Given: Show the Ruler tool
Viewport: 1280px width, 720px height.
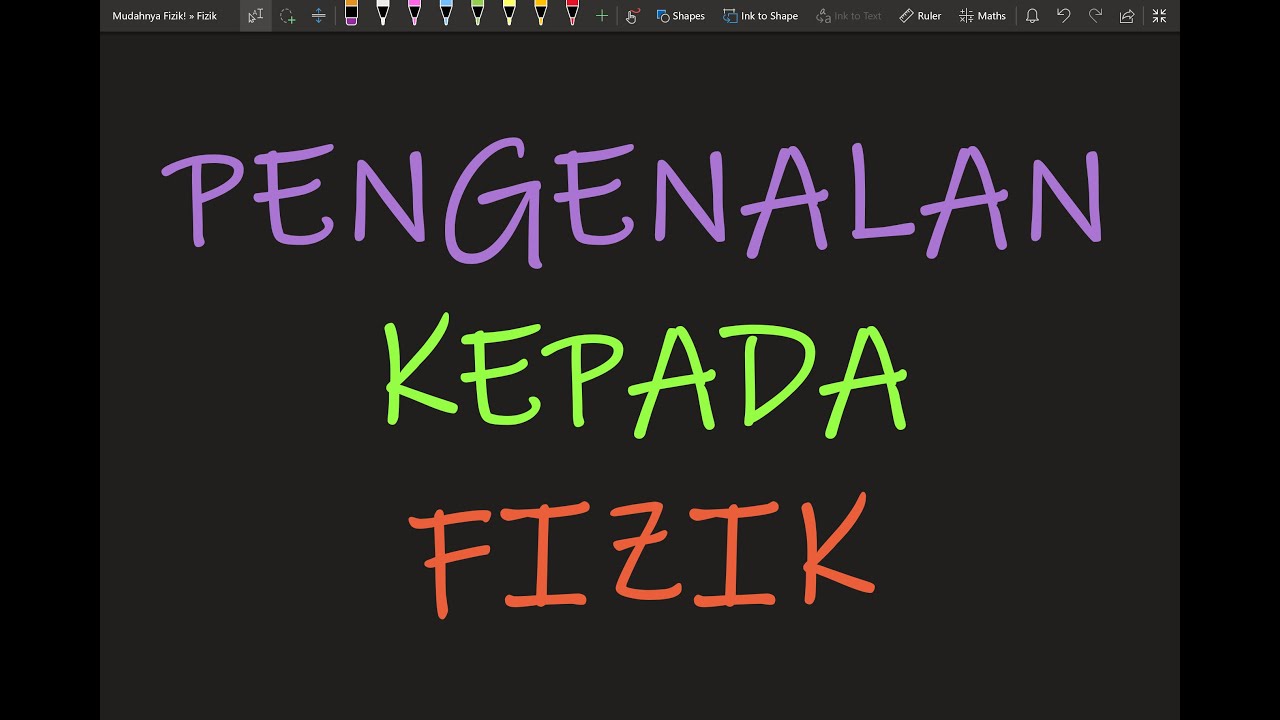Looking at the screenshot, I should pos(920,16).
